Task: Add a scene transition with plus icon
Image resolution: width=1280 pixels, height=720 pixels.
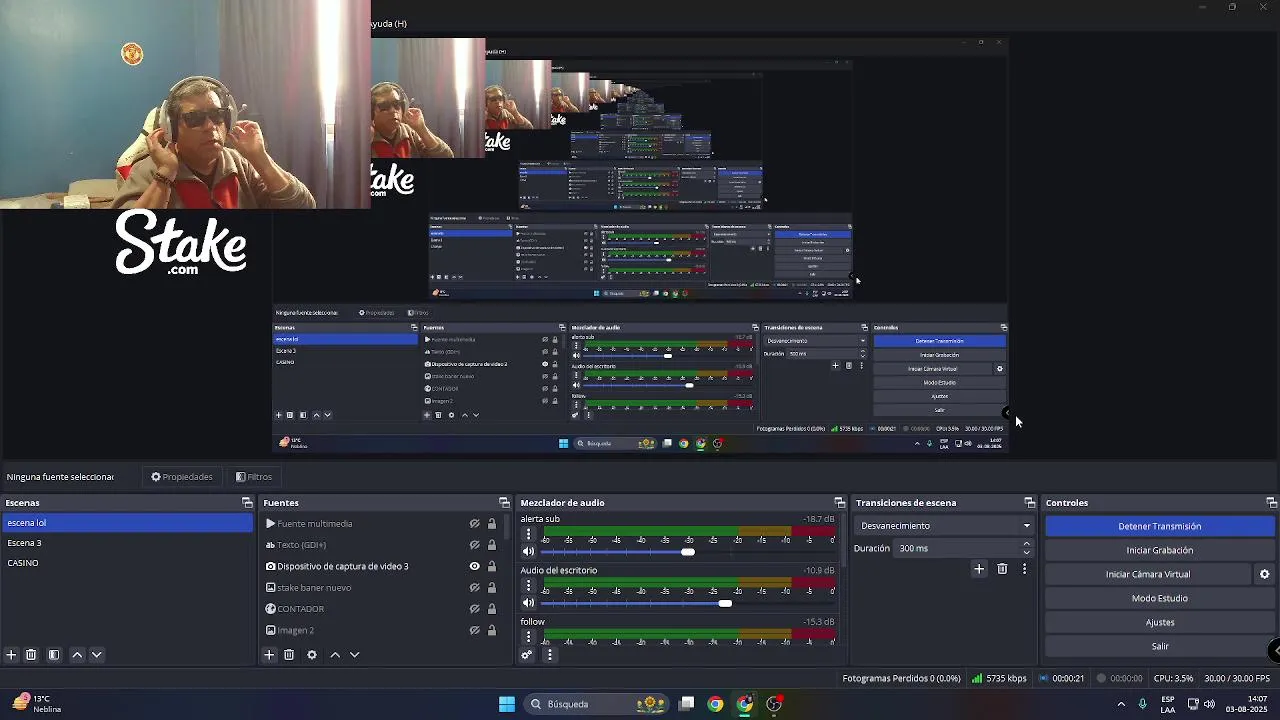Action: (x=979, y=569)
